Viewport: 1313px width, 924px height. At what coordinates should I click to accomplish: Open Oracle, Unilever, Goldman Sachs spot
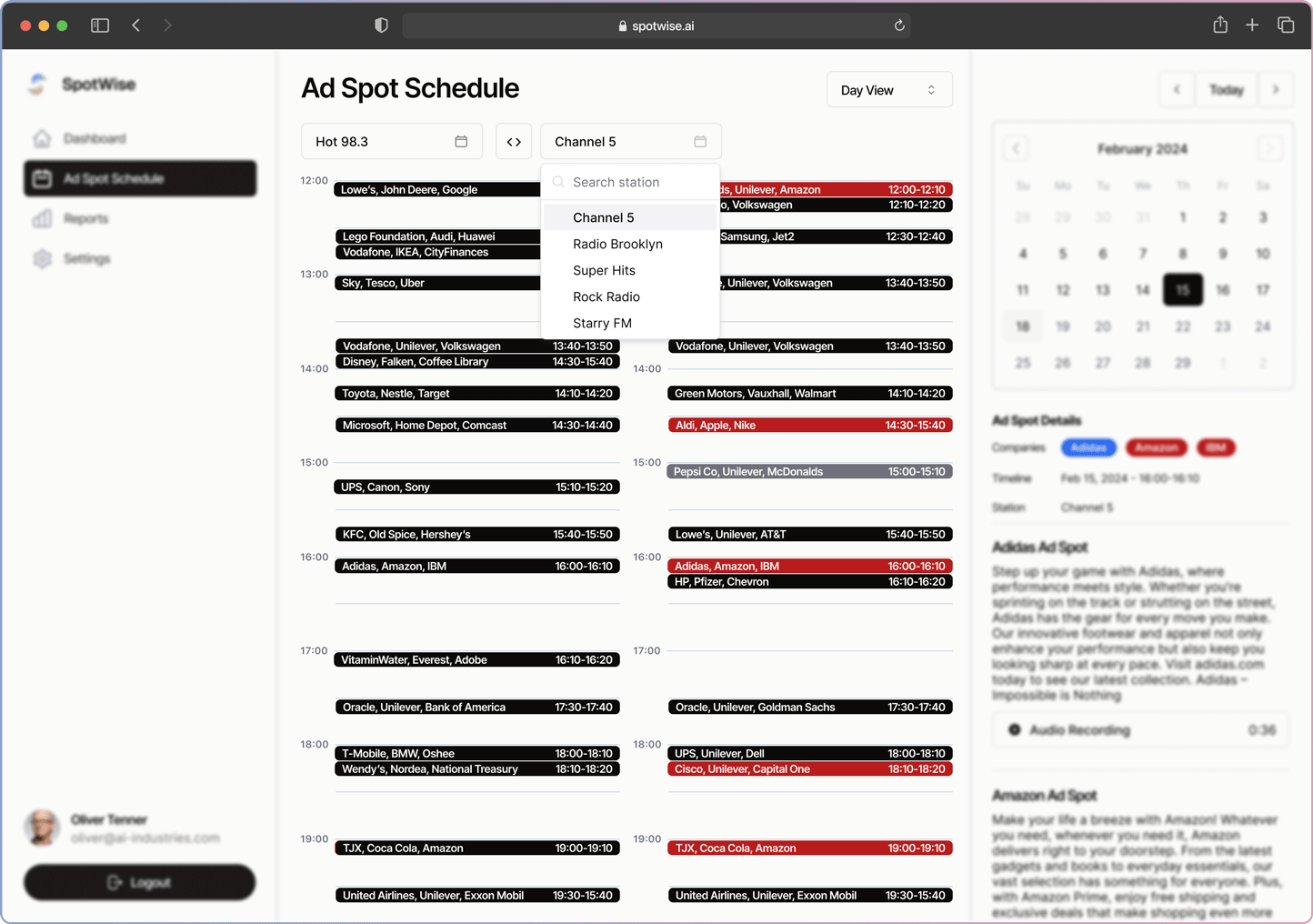810,707
